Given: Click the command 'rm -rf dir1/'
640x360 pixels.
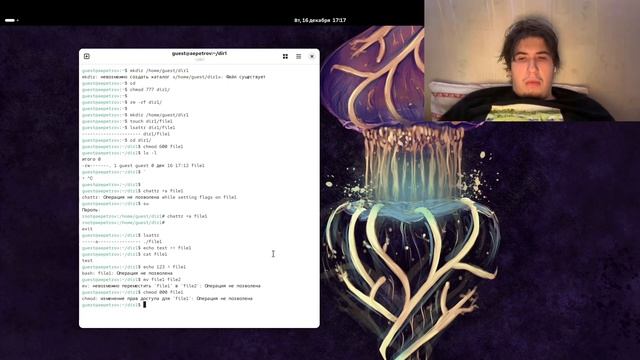Looking at the screenshot, I should tap(146, 102).
